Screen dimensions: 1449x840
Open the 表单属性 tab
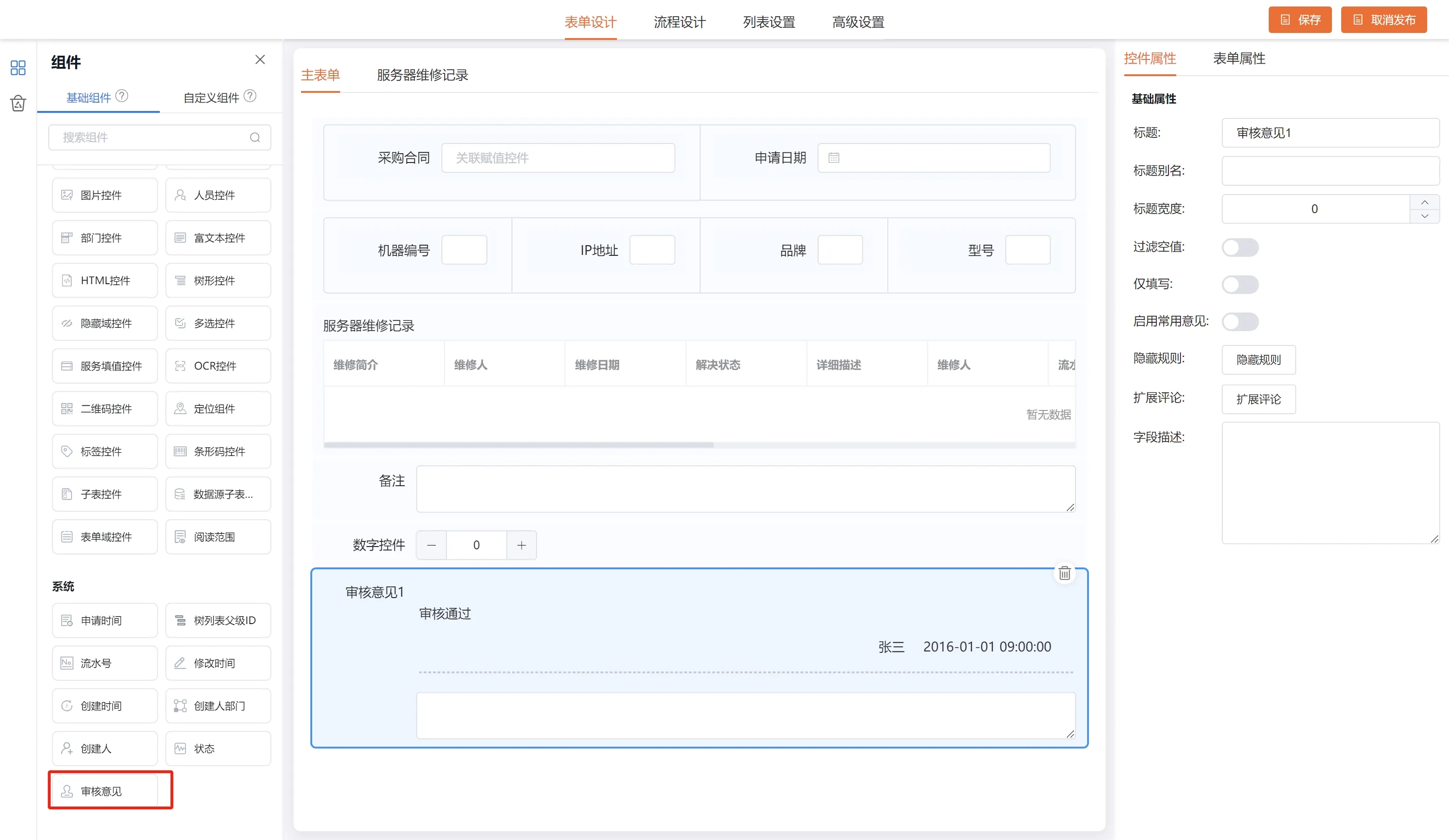coord(1239,59)
